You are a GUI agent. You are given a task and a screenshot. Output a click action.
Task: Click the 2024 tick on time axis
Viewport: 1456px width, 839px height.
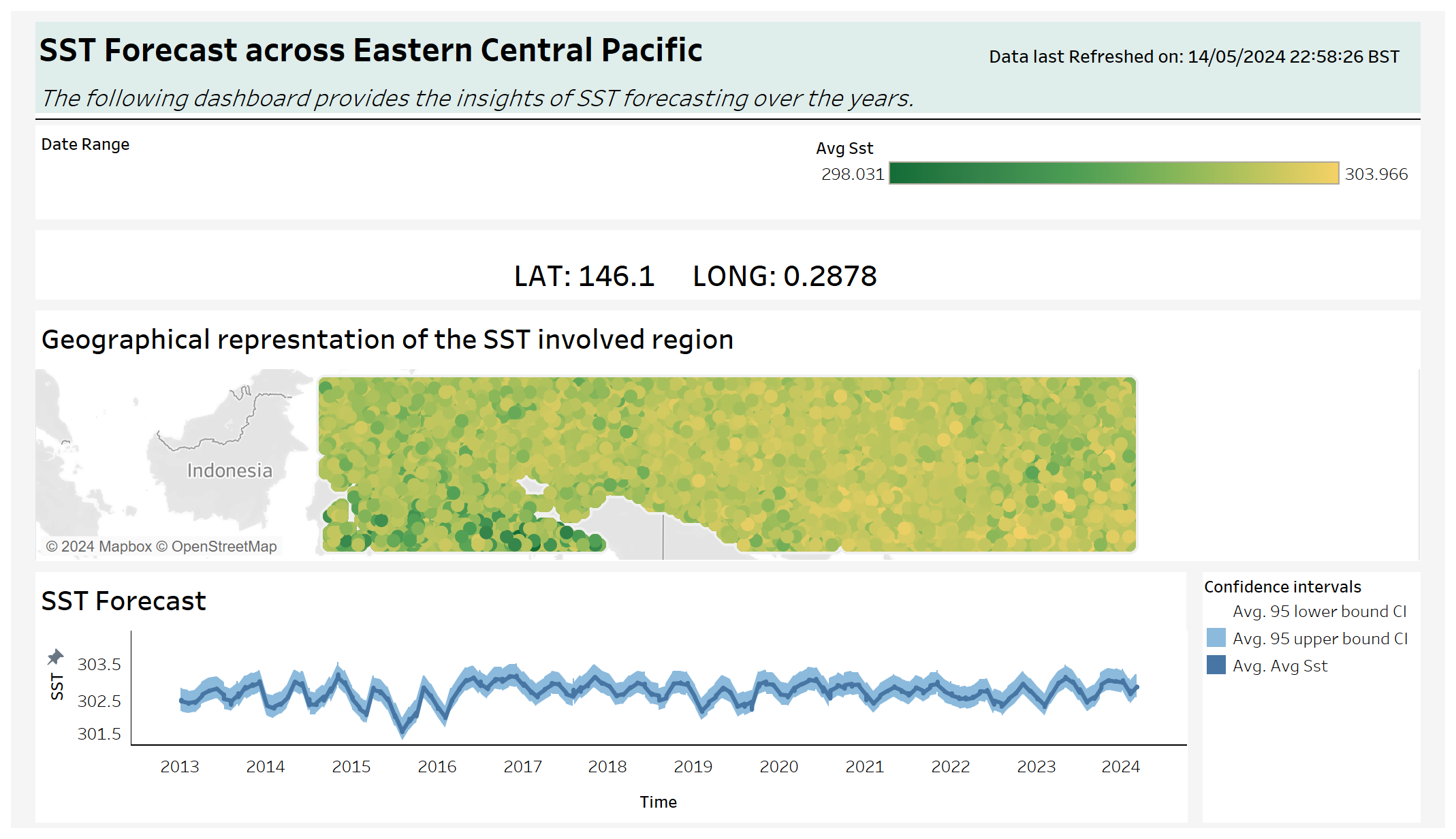[1121, 767]
